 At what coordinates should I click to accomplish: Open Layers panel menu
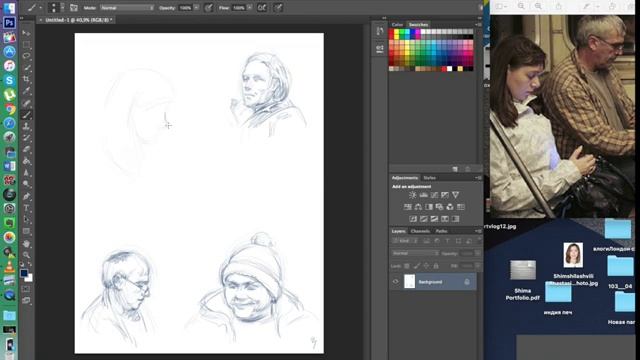(x=478, y=231)
